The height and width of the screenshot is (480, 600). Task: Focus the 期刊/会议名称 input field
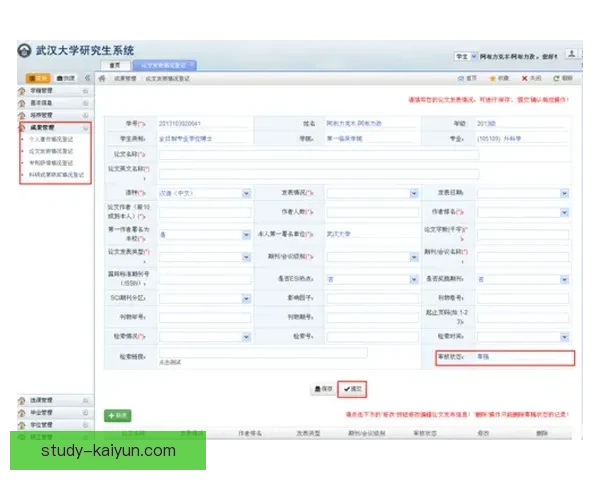(x=523, y=257)
